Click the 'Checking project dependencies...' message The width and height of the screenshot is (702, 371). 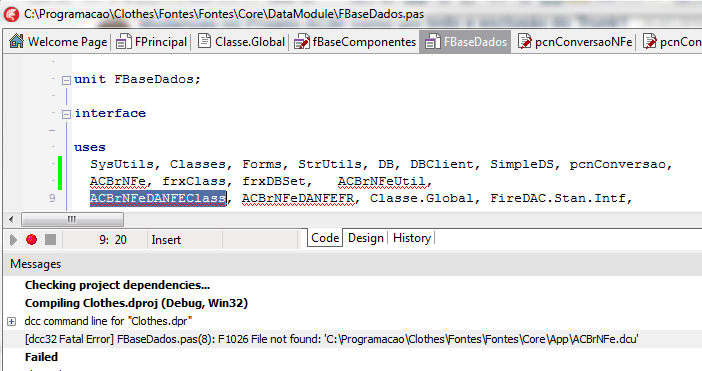(x=117, y=285)
